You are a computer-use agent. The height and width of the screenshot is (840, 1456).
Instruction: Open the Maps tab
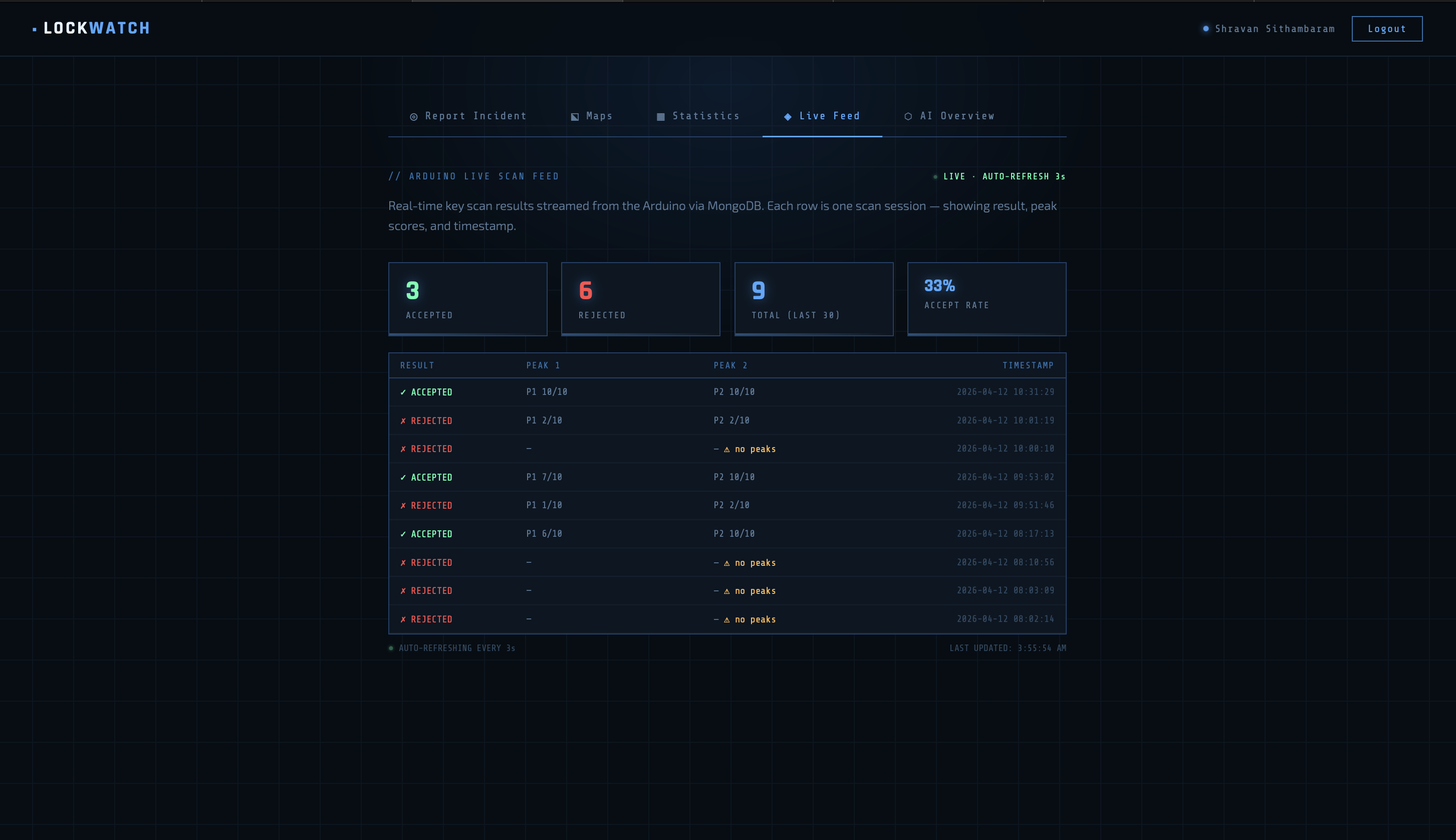tap(599, 116)
